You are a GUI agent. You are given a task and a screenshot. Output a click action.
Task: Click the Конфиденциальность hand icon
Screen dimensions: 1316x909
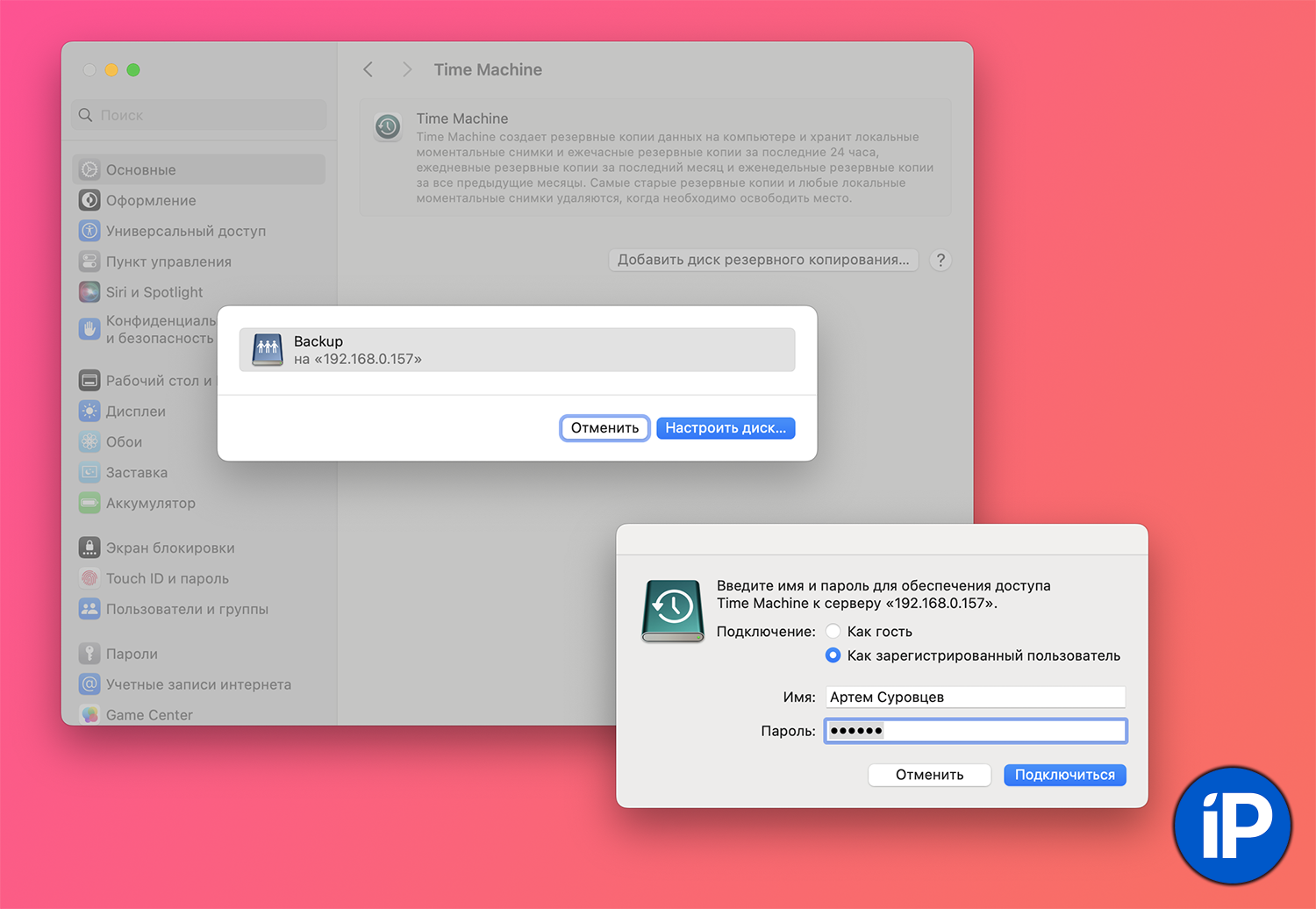point(89,329)
